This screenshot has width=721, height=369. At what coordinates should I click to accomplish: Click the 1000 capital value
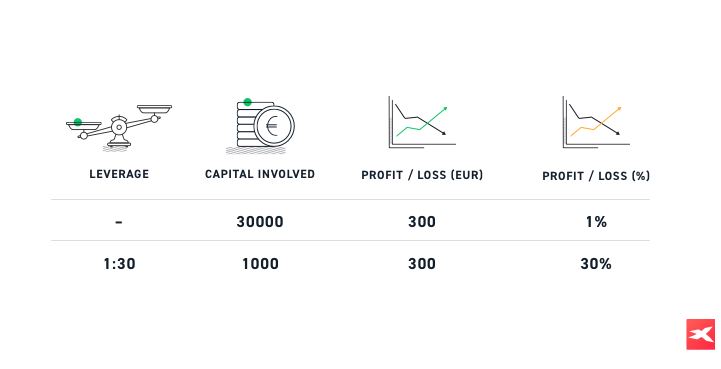click(x=260, y=264)
